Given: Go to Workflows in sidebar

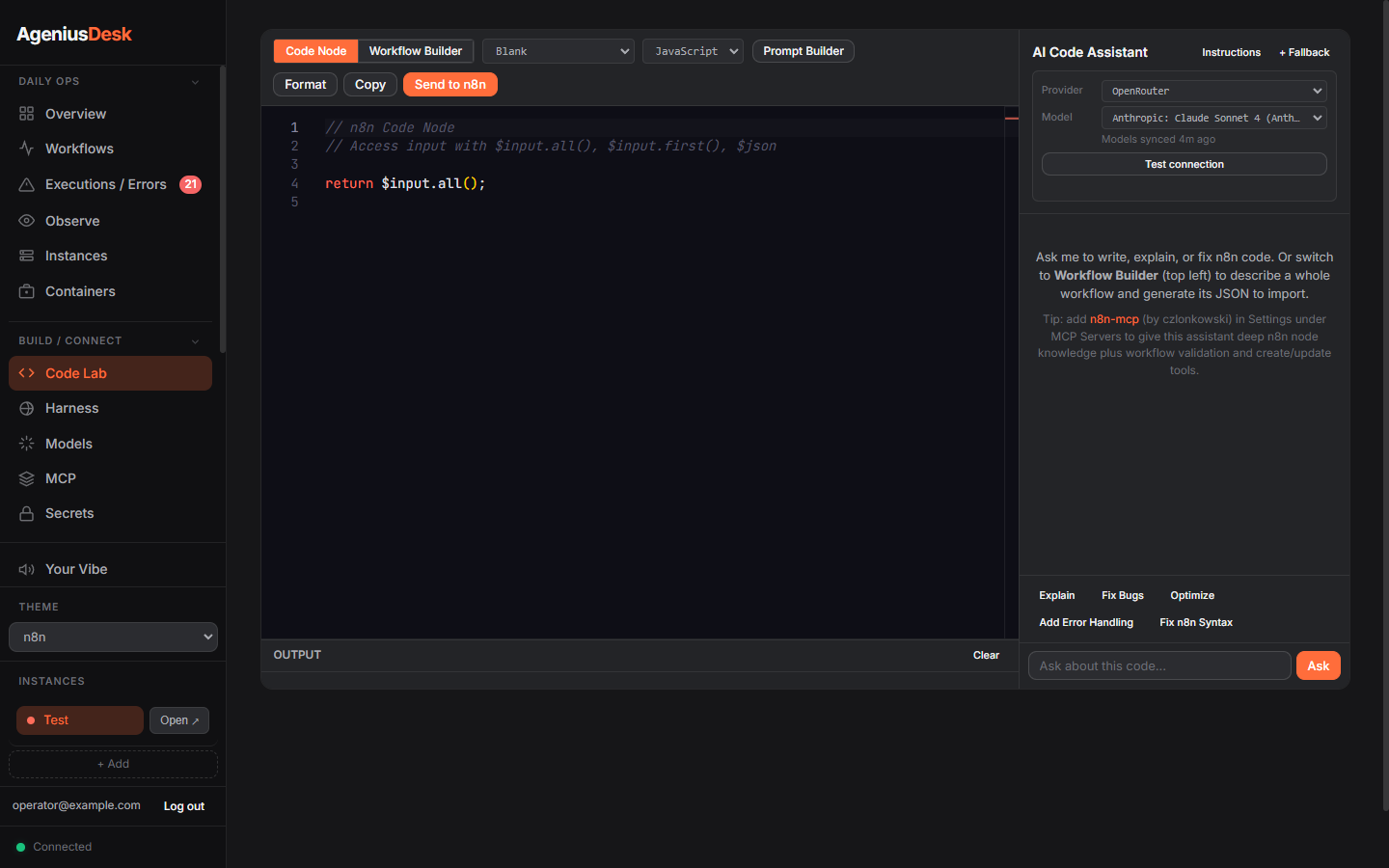Looking at the screenshot, I should click(110, 149).
